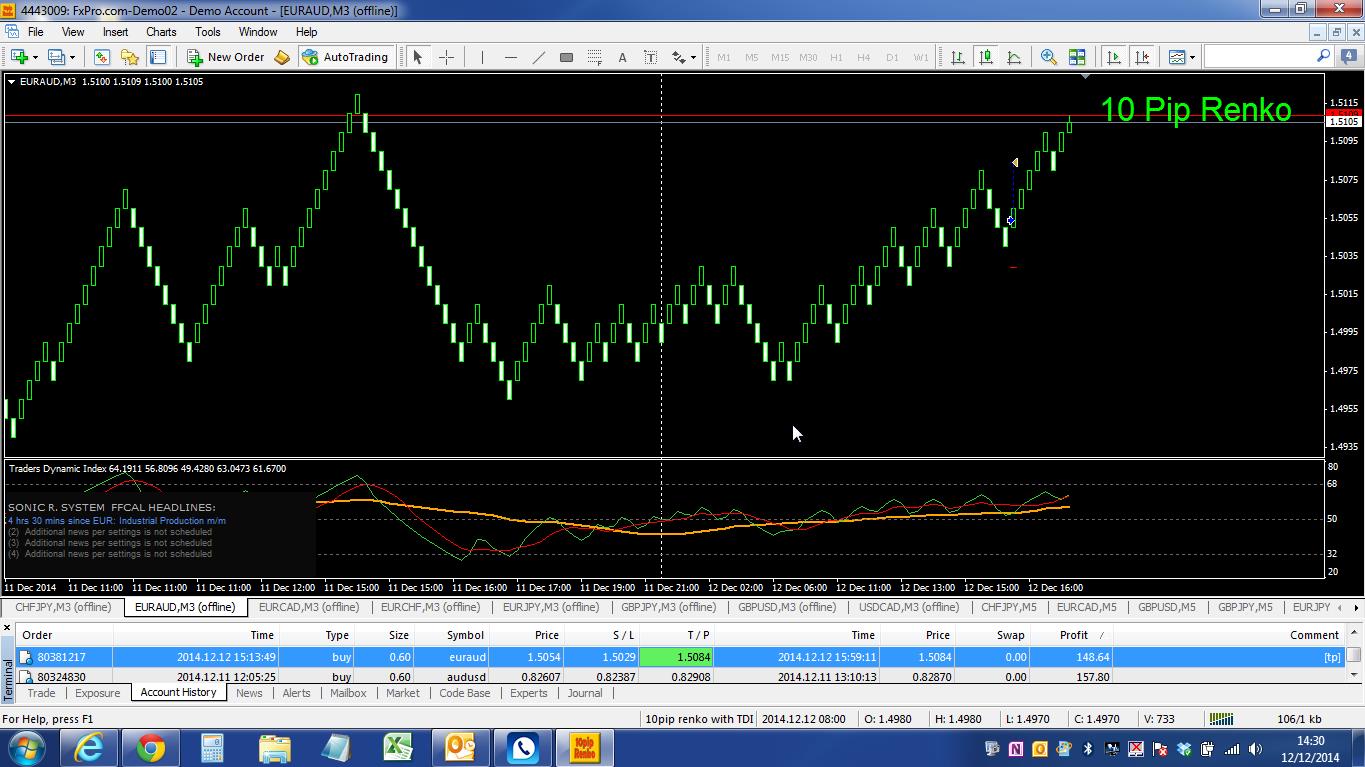The height and width of the screenshot is (767, 1365).
Task: Choose the Text Label tool
Action: pyautogui.click(x=650, y=57)
